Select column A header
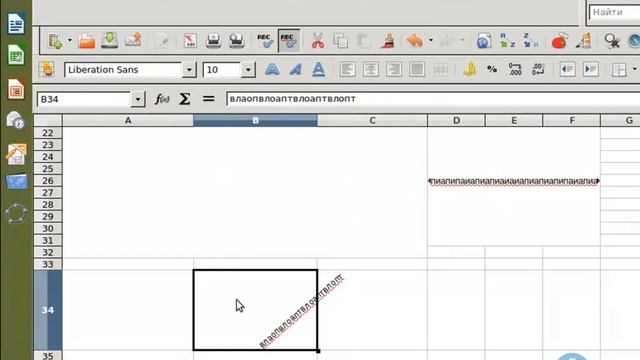Screen dimensions: 640x360 [x=128, y=120]
